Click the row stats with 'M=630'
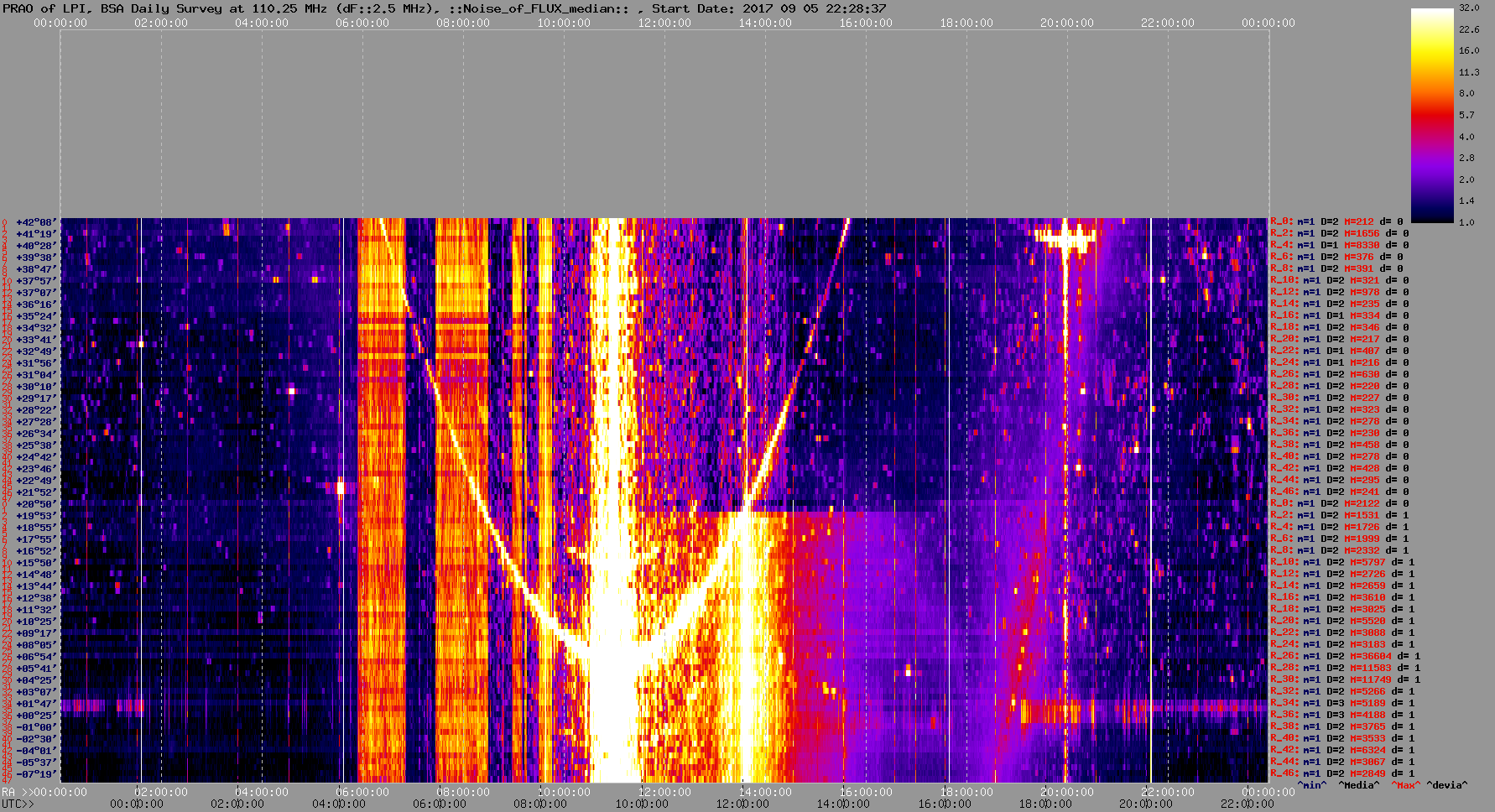The height and width of the screenshot is (812, 1495). [x=1340, y=374]
